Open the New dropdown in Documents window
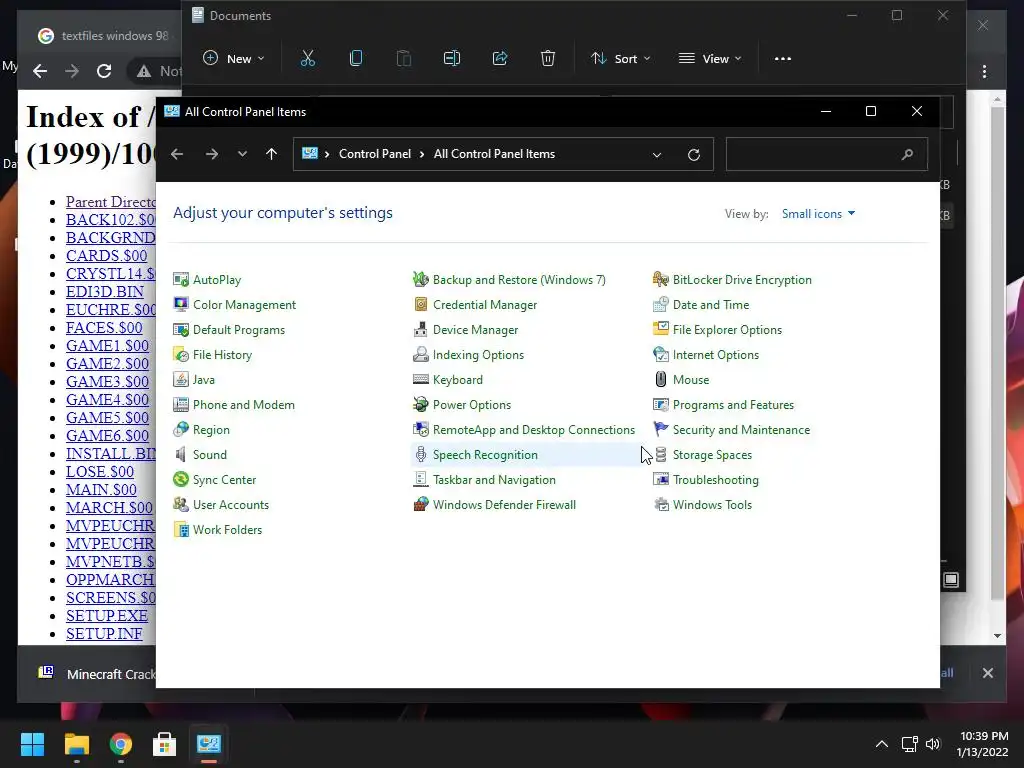 tap(234, 59)
